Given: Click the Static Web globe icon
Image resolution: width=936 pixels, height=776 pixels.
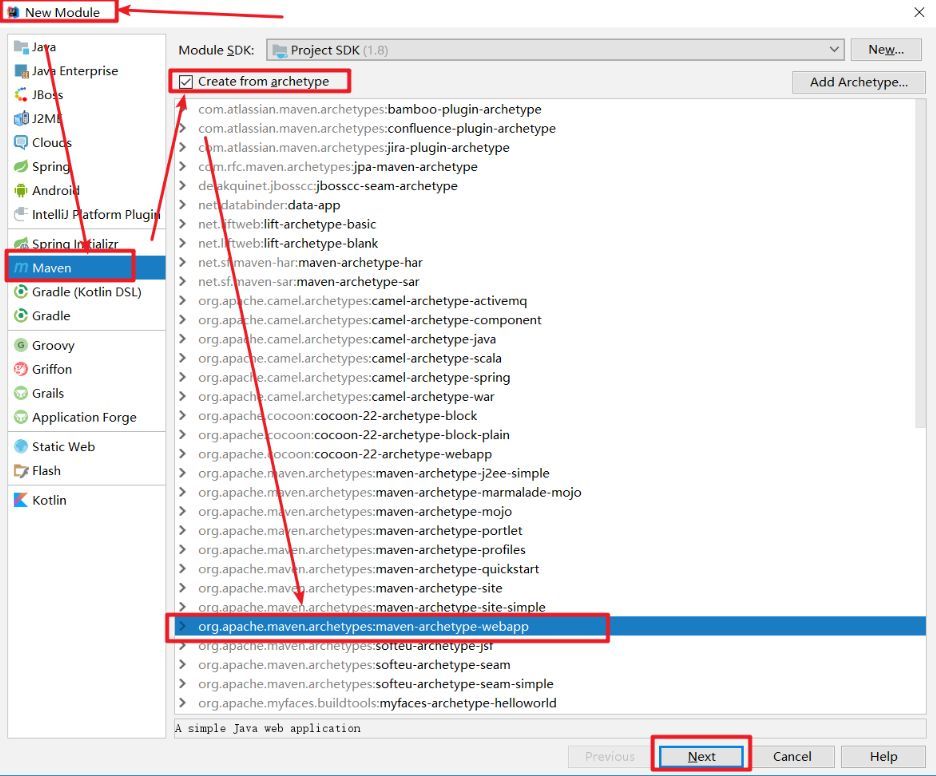Looking at the screenshot, I should (21, 446).
